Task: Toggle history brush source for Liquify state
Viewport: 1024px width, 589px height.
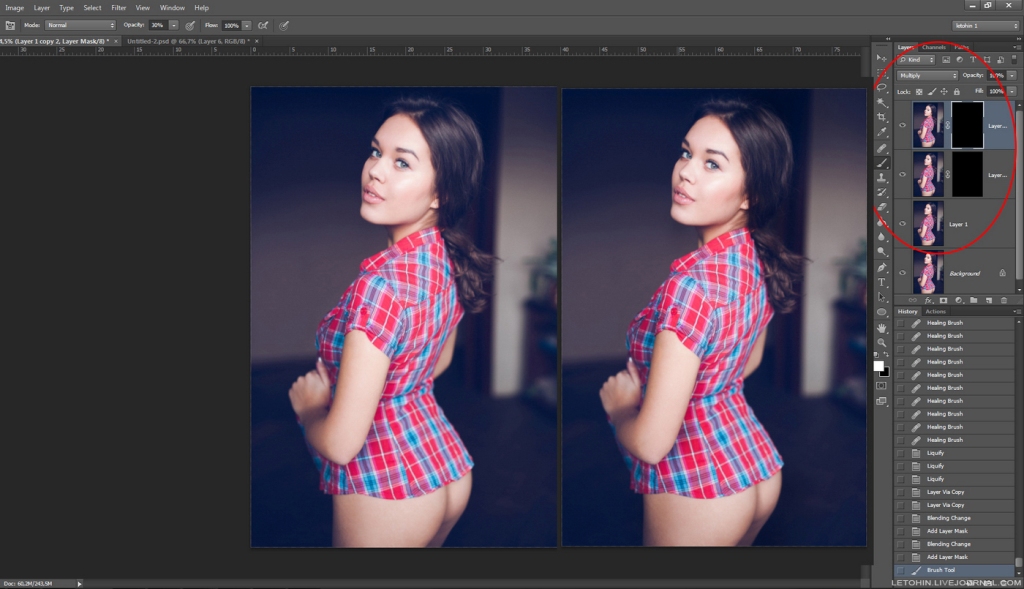Action: [900, 453]
